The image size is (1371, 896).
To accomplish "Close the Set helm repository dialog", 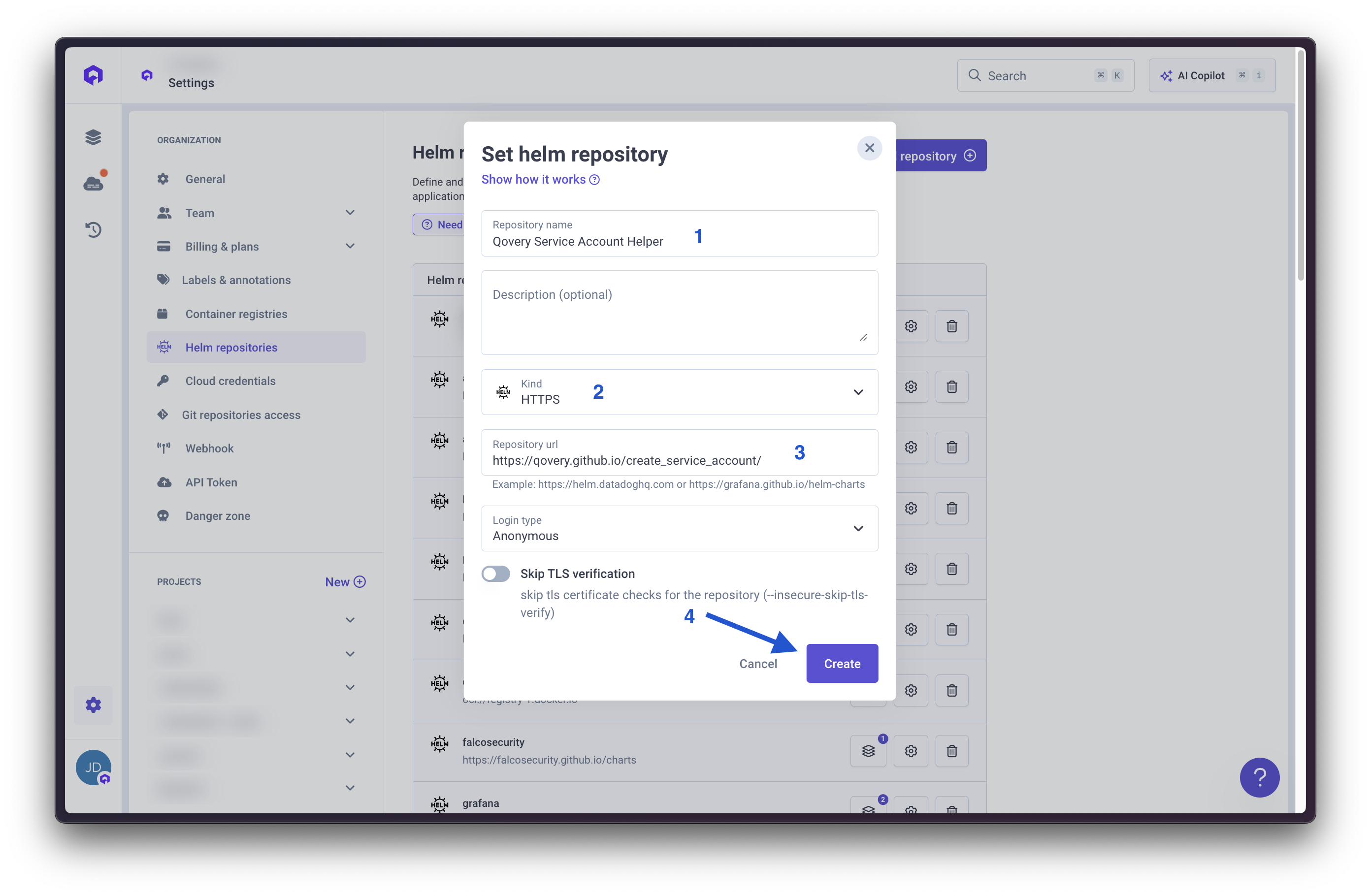I will click(x=869, y=148).
